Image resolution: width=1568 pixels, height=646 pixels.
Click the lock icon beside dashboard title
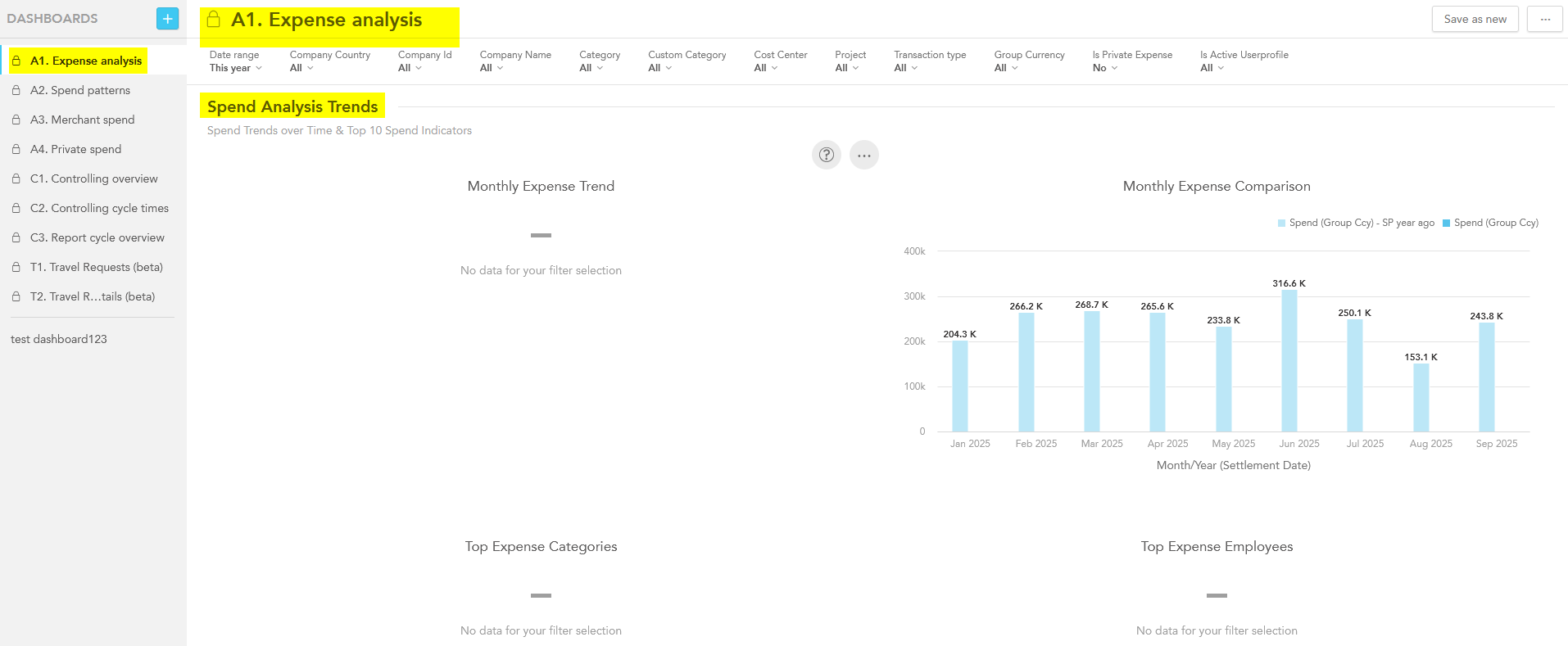pos(214,20)
